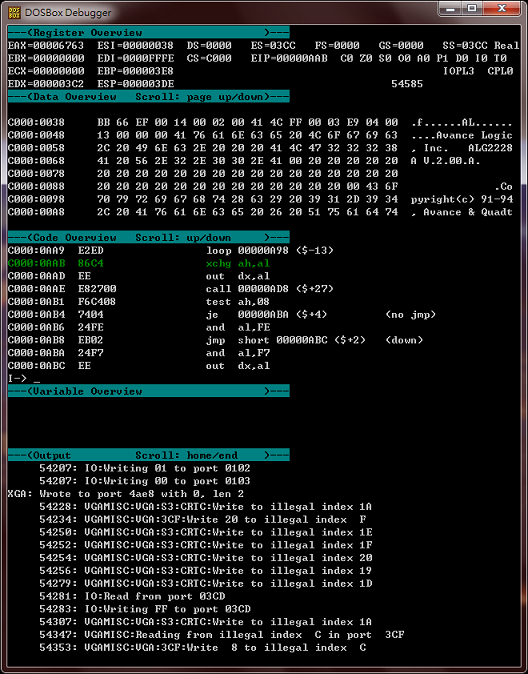Select the EAX=00006763 register value
The width and height of the screenshot is (528, 674).
pos(46,46)
